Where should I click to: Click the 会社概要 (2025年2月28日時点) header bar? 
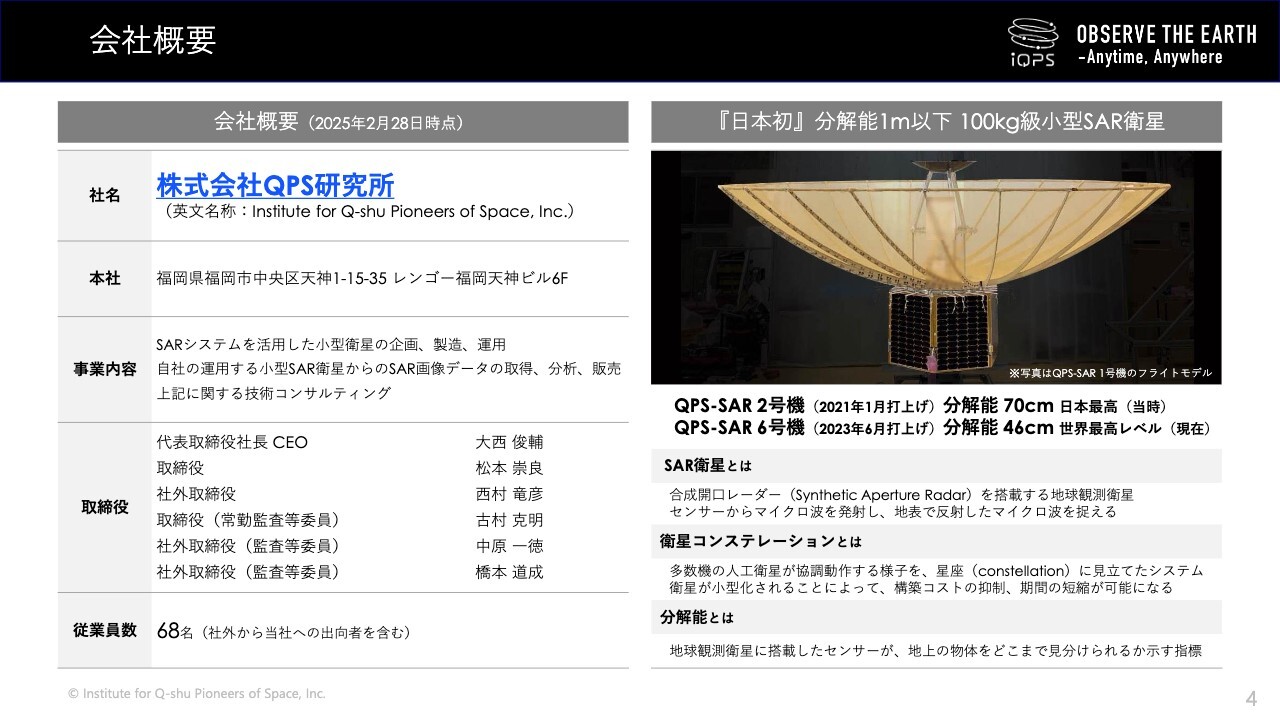343,122
